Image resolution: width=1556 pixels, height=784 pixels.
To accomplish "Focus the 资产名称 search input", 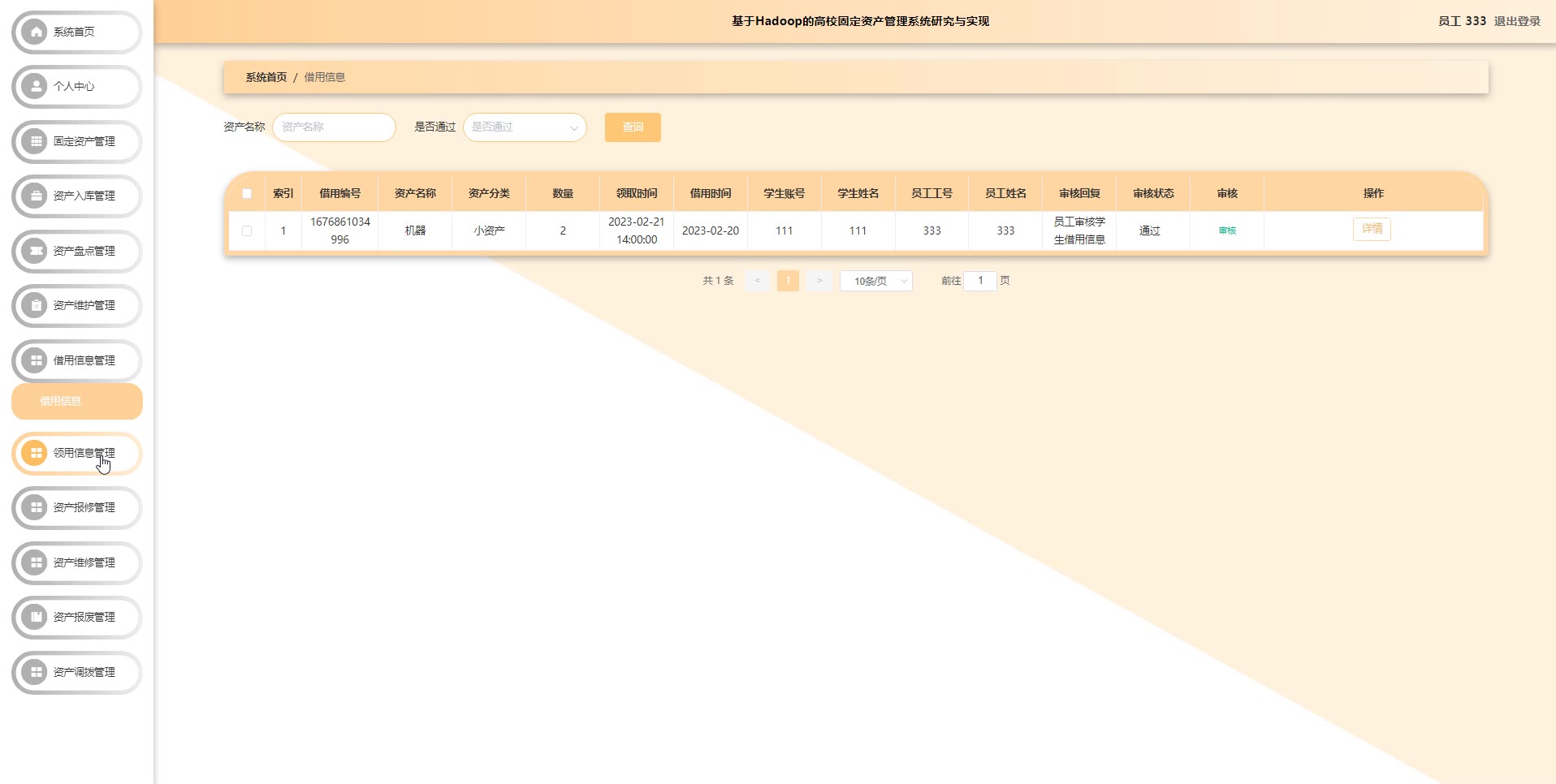I will [334, 127].
